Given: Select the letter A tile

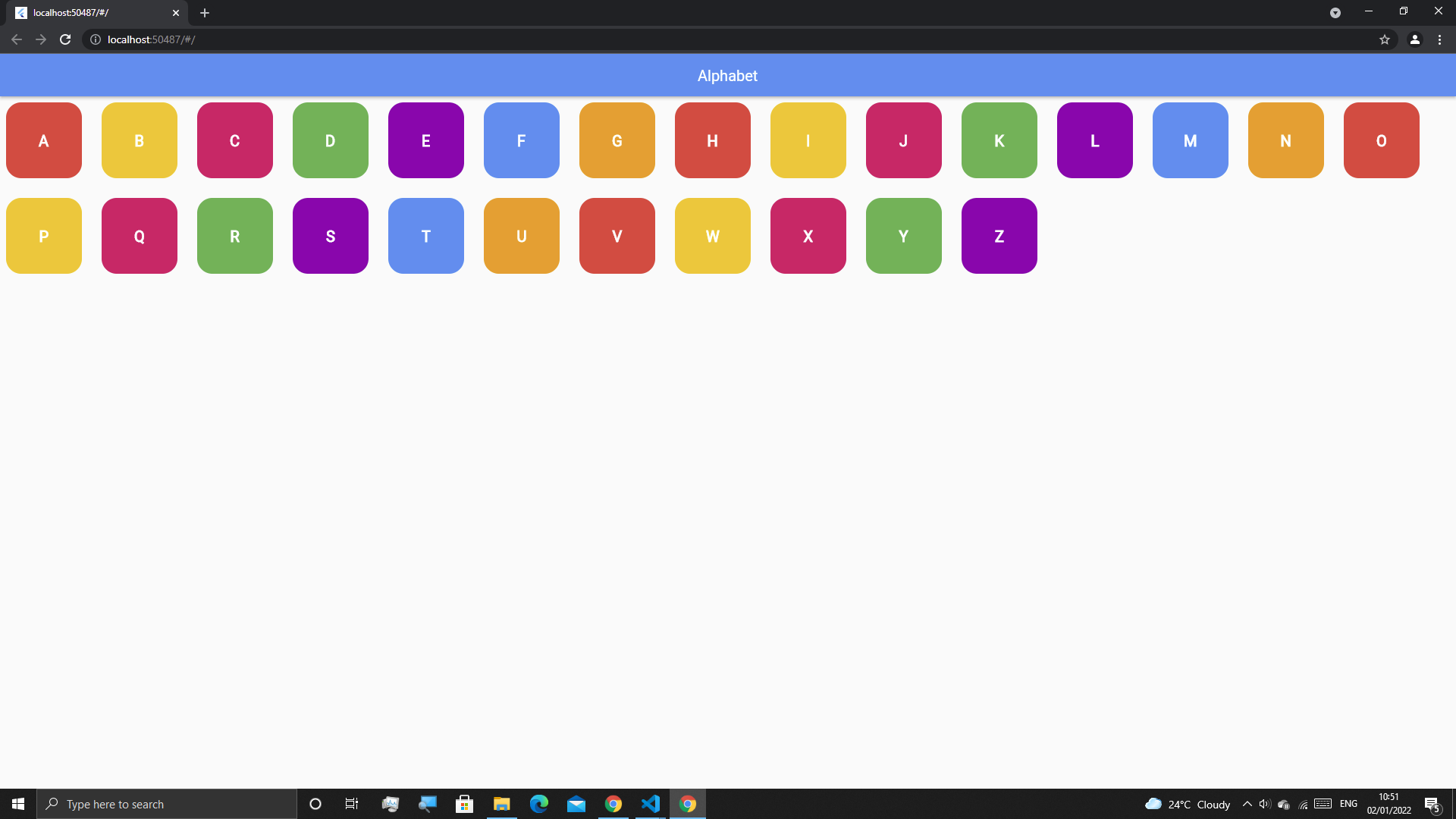Looking at the screenshot, I should tap(43, 140).
